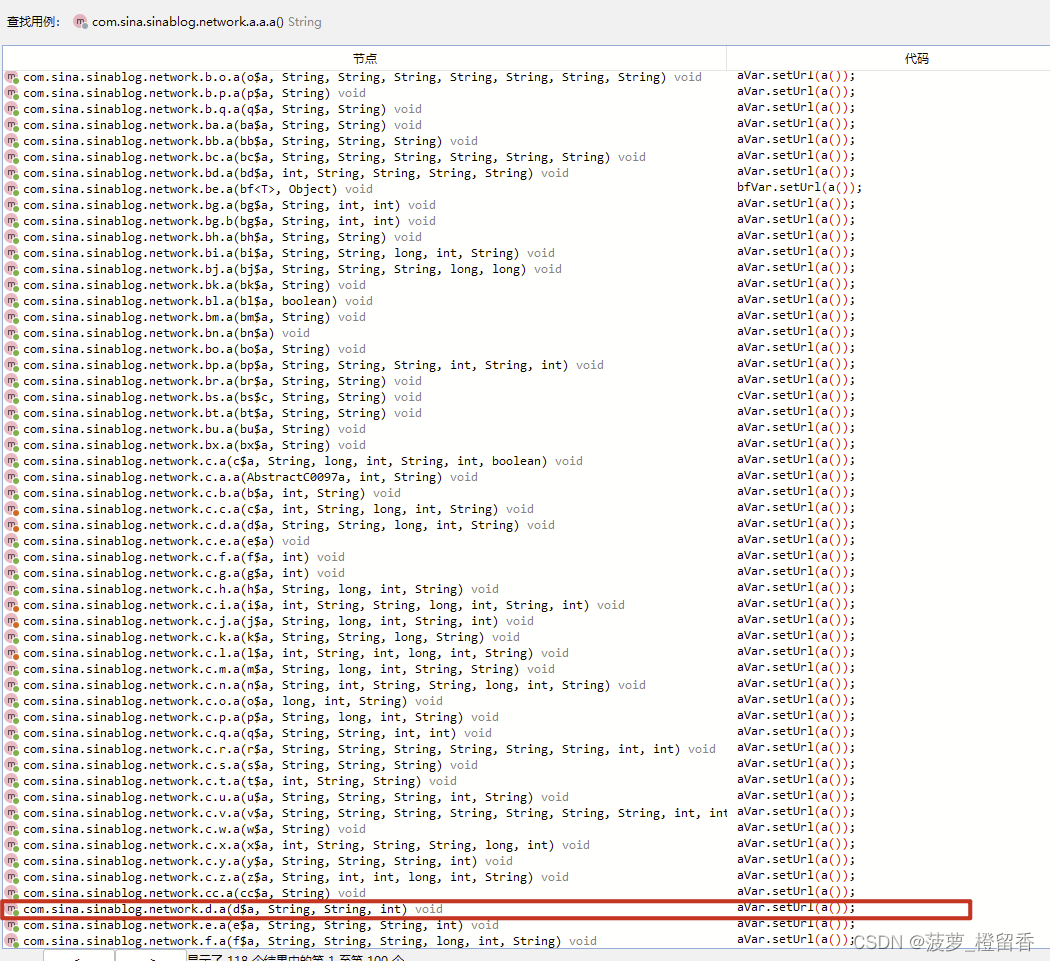Click the method icon of the network.bl.a row
Image resolution: width=1050 pixels, height=961 pixels.
[12, 302]
